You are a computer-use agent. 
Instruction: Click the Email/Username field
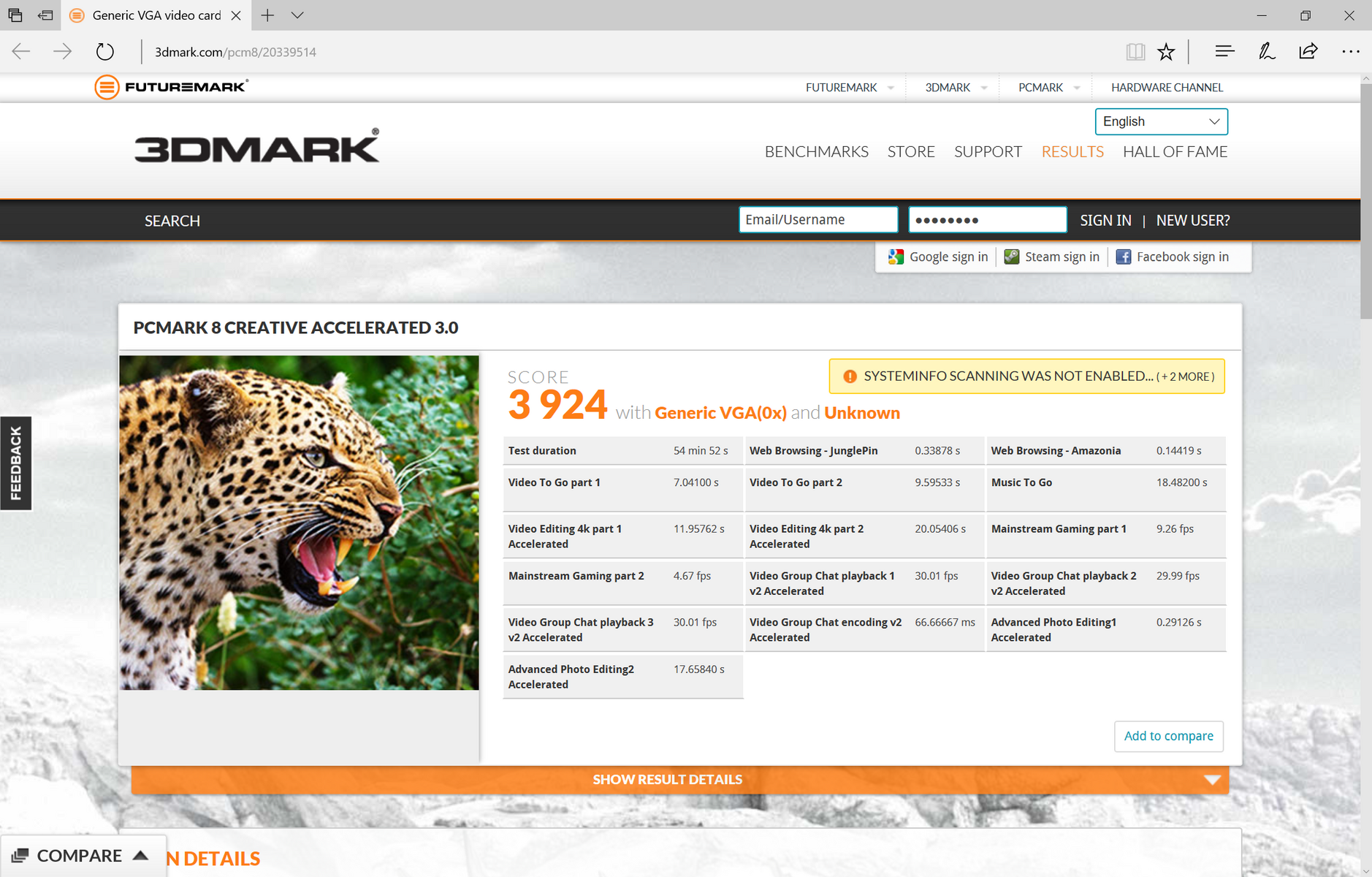coord(818,219)
